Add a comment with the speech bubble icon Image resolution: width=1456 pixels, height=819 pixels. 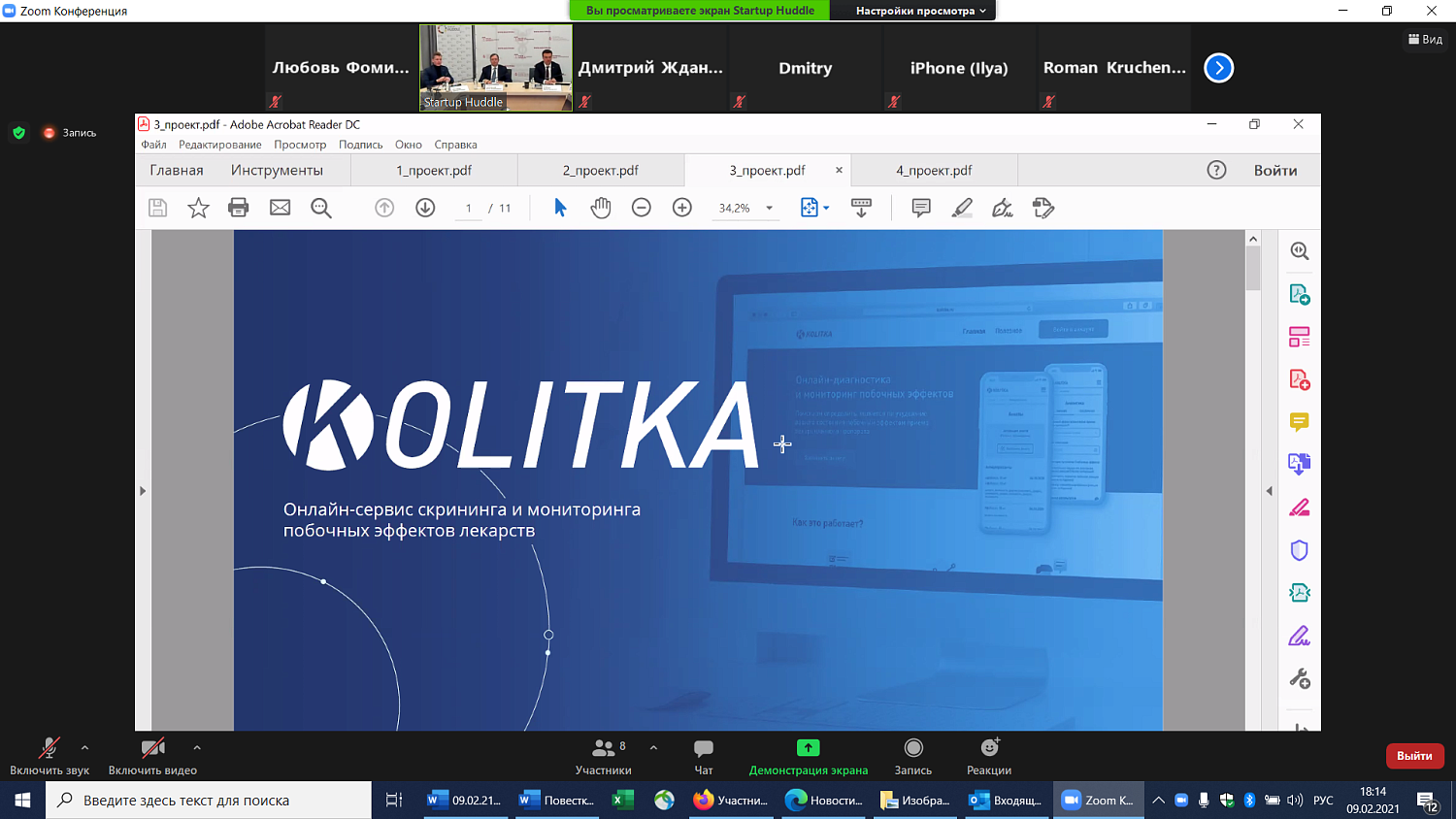tap(921, 208)
